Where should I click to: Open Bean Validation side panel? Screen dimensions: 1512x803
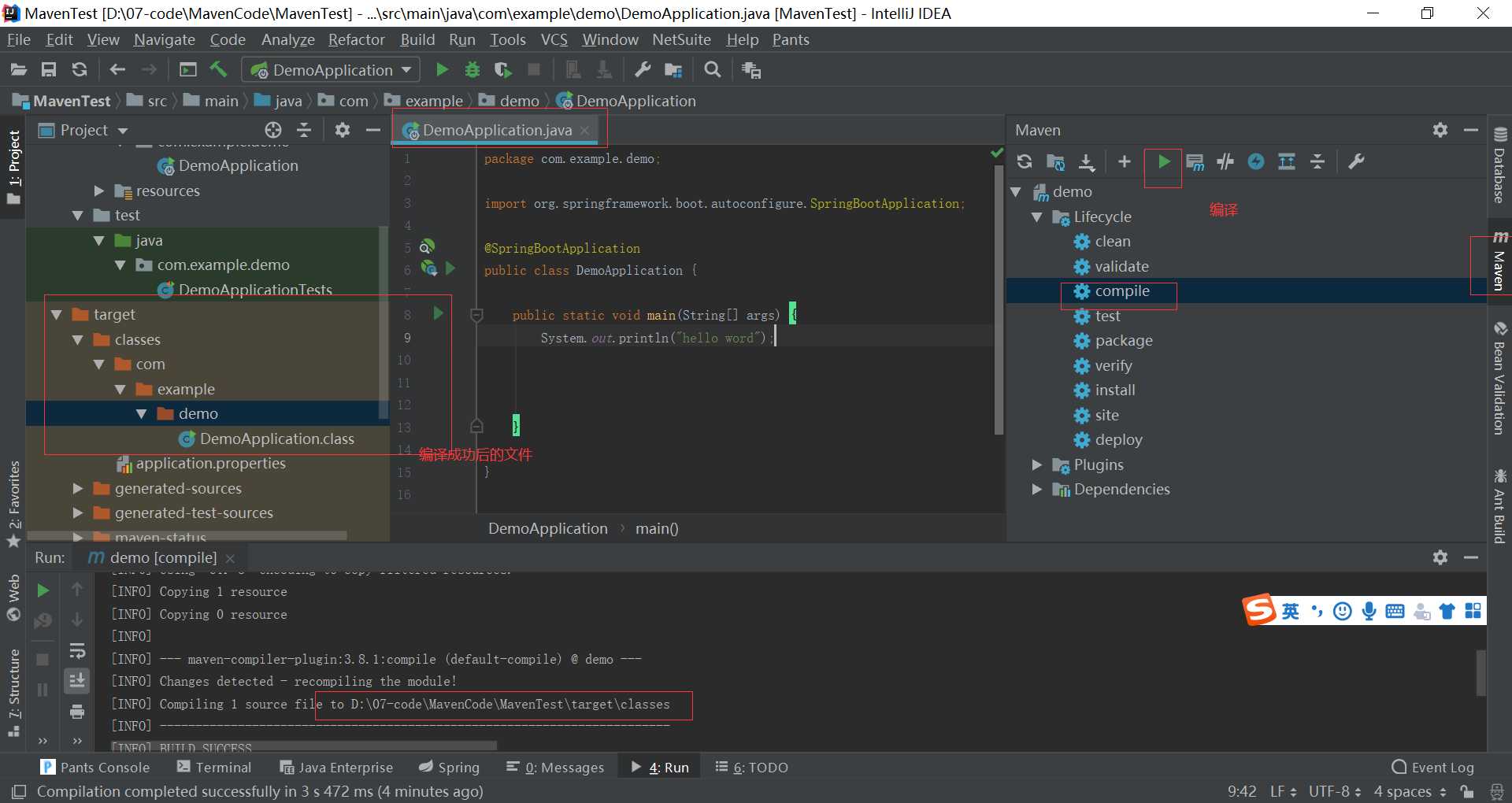tap(1499, 379)
